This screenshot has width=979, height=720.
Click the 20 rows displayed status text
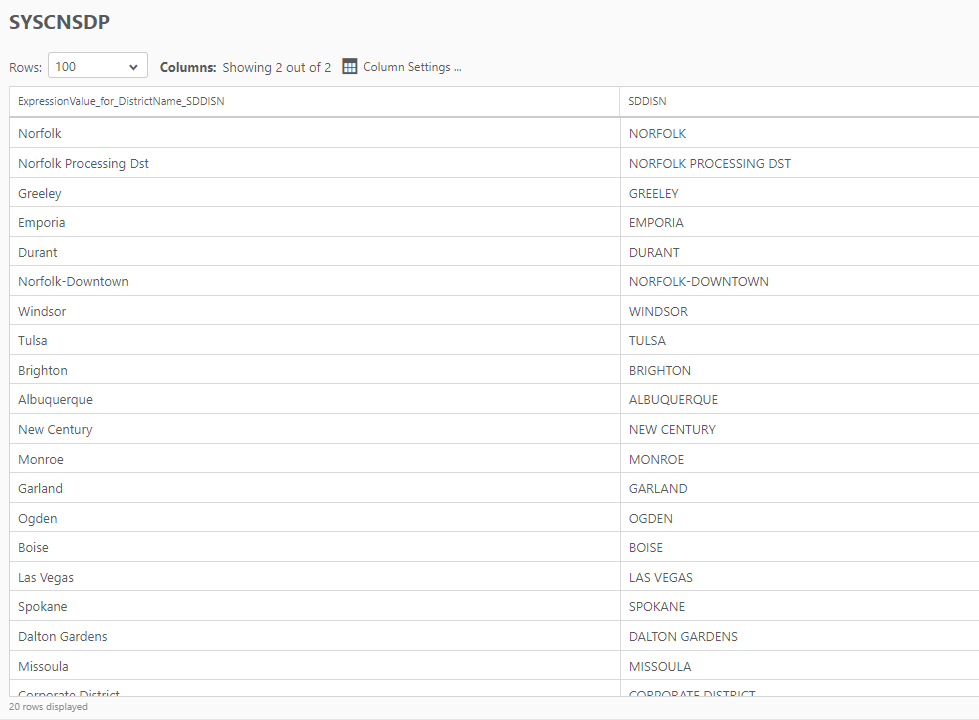(48, 706)
